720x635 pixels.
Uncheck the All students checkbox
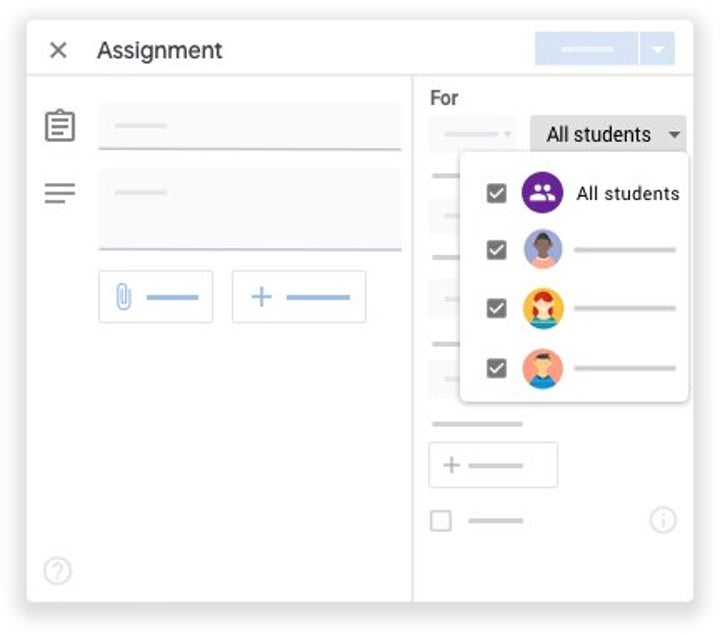[496, 193]
